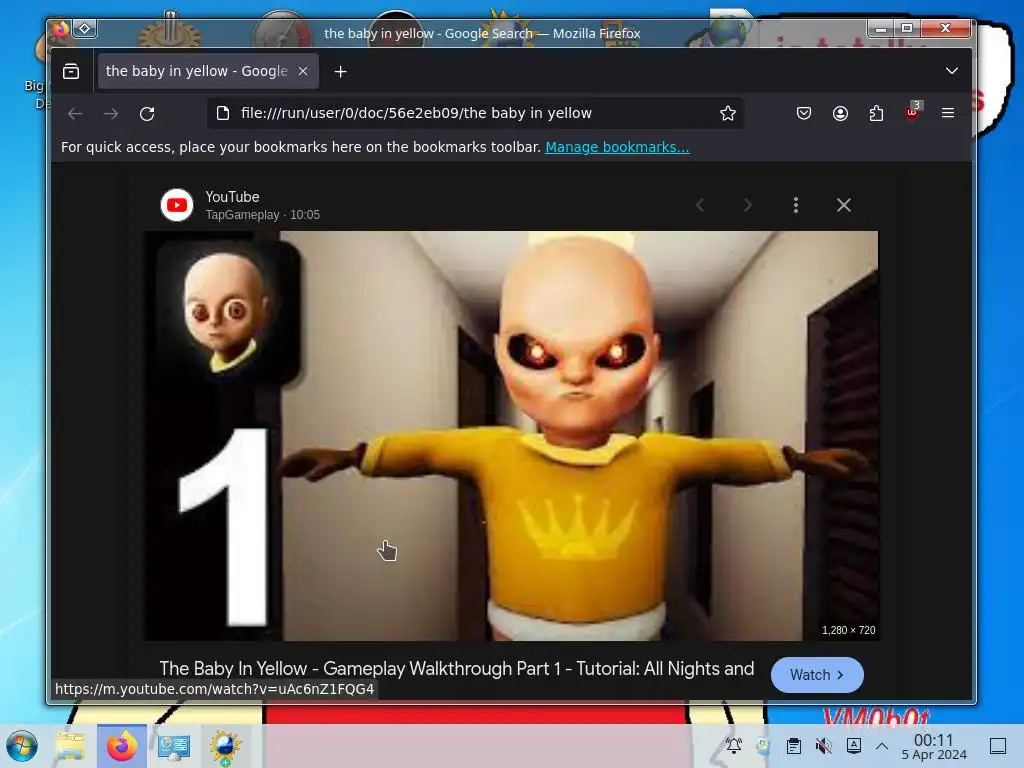Open the Windows Start orb
1024x768 pixels.
[x=22, y=746]
